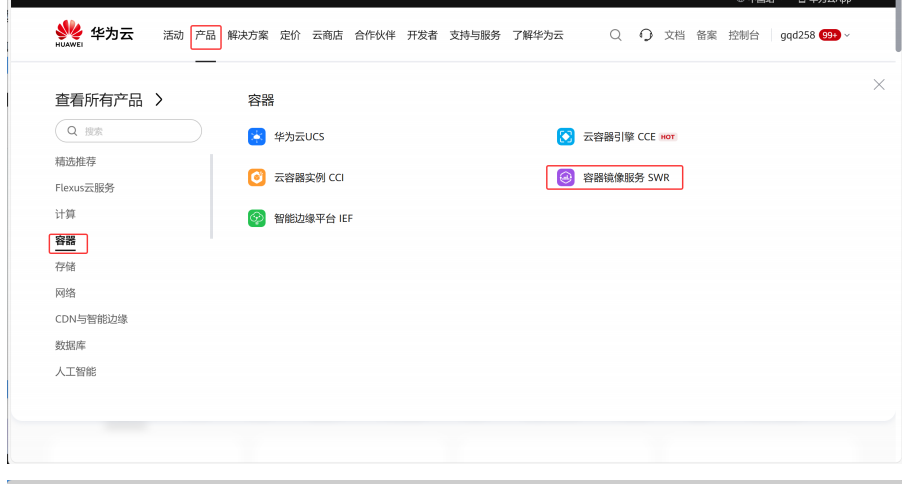
Task: Open the 开发者 menu
Action: (x=422, y=35)
